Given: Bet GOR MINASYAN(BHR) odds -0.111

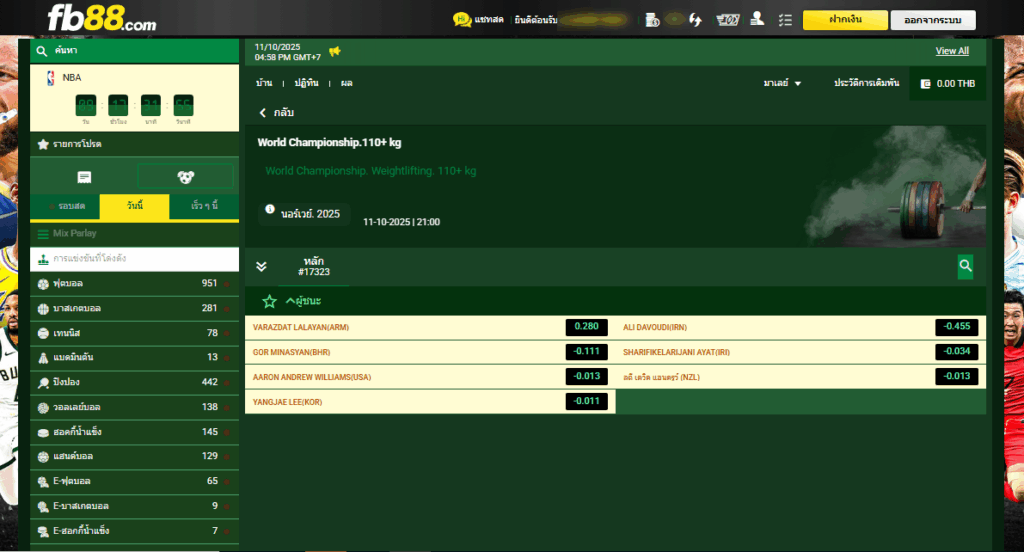Looking at the screenshot, I should pyautogui.click(x=586, y=352).
